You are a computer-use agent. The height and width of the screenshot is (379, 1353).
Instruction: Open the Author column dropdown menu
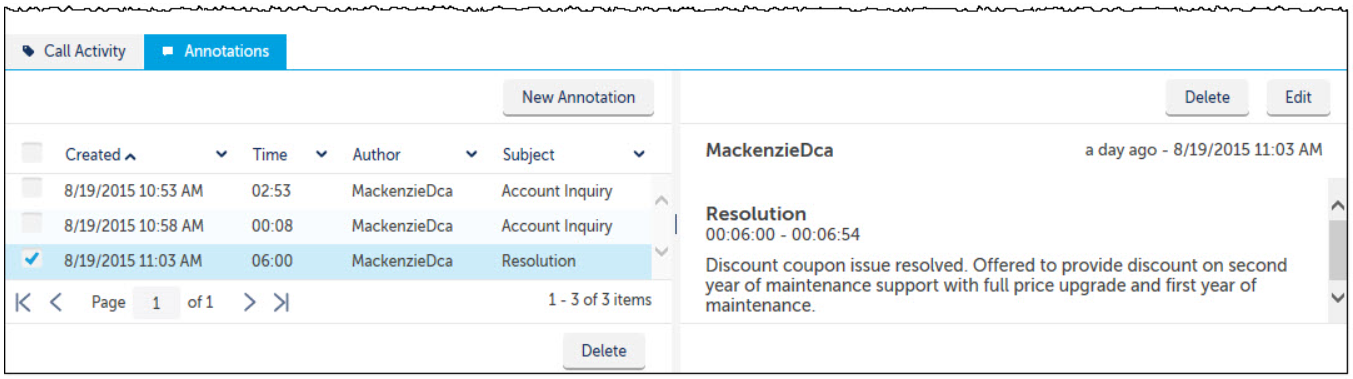point(471,155)
